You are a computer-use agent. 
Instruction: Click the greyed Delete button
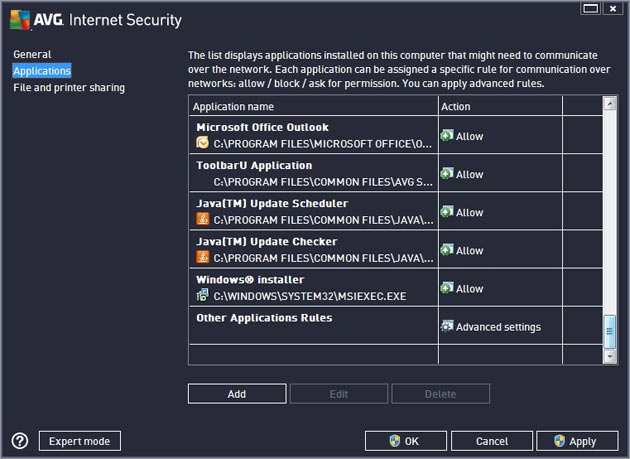tap(440, 394)
